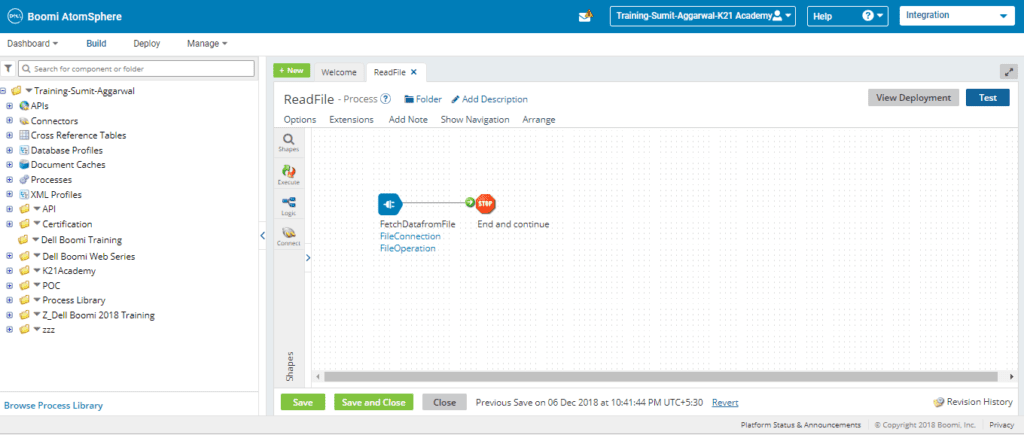Open process Extensions

click(351, 120)
